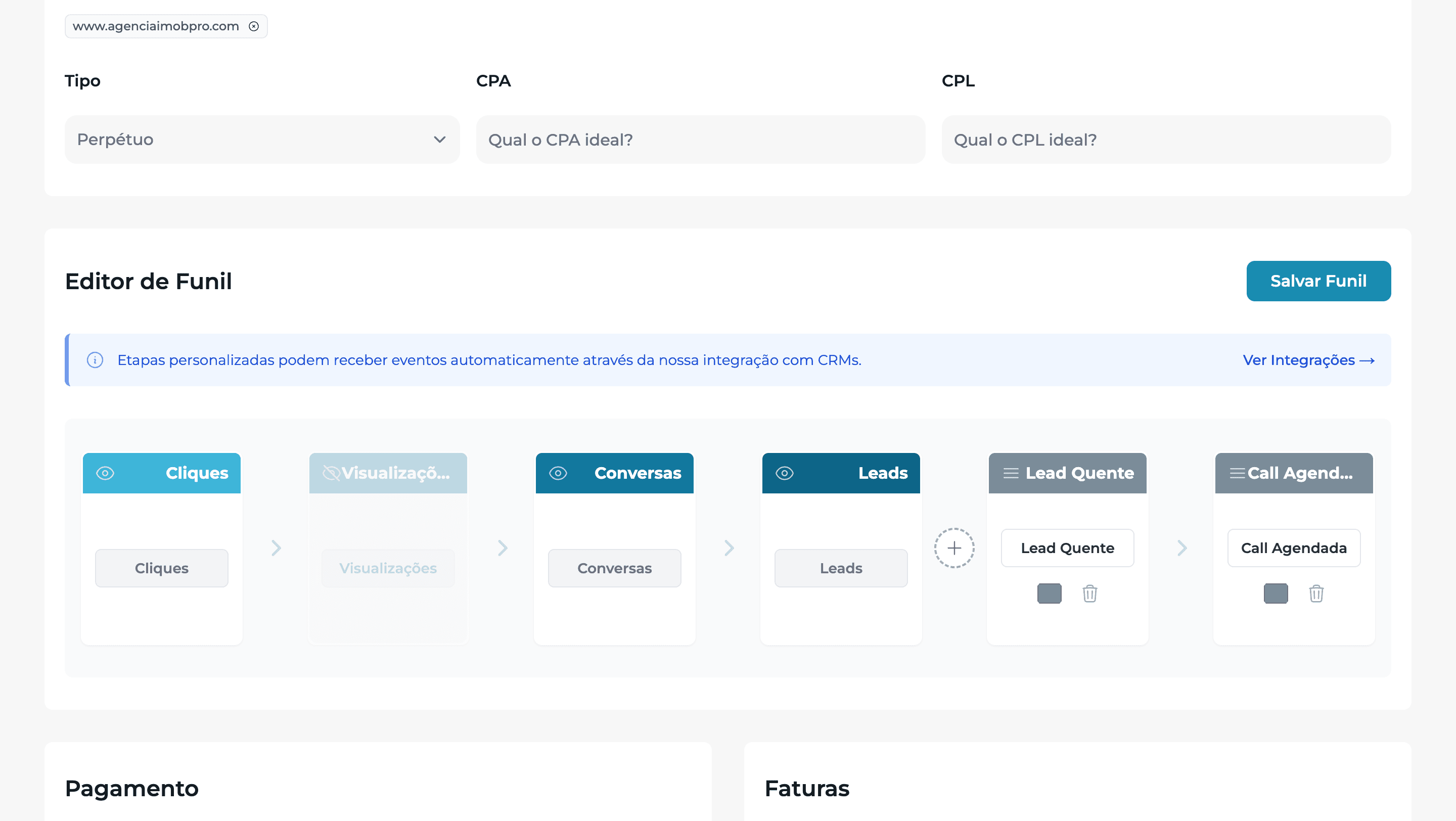Add a new funnel stage with the plus icon

954,548
